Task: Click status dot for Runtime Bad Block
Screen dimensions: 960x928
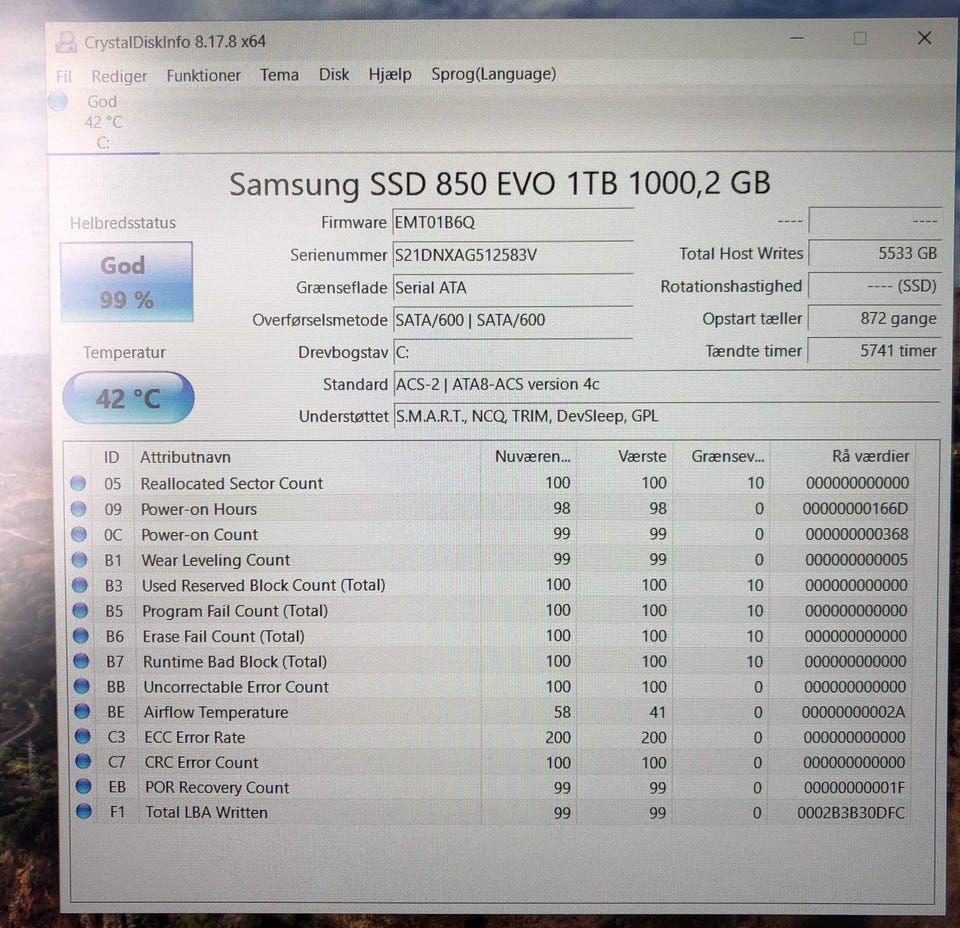Action: tap(81, 662)
